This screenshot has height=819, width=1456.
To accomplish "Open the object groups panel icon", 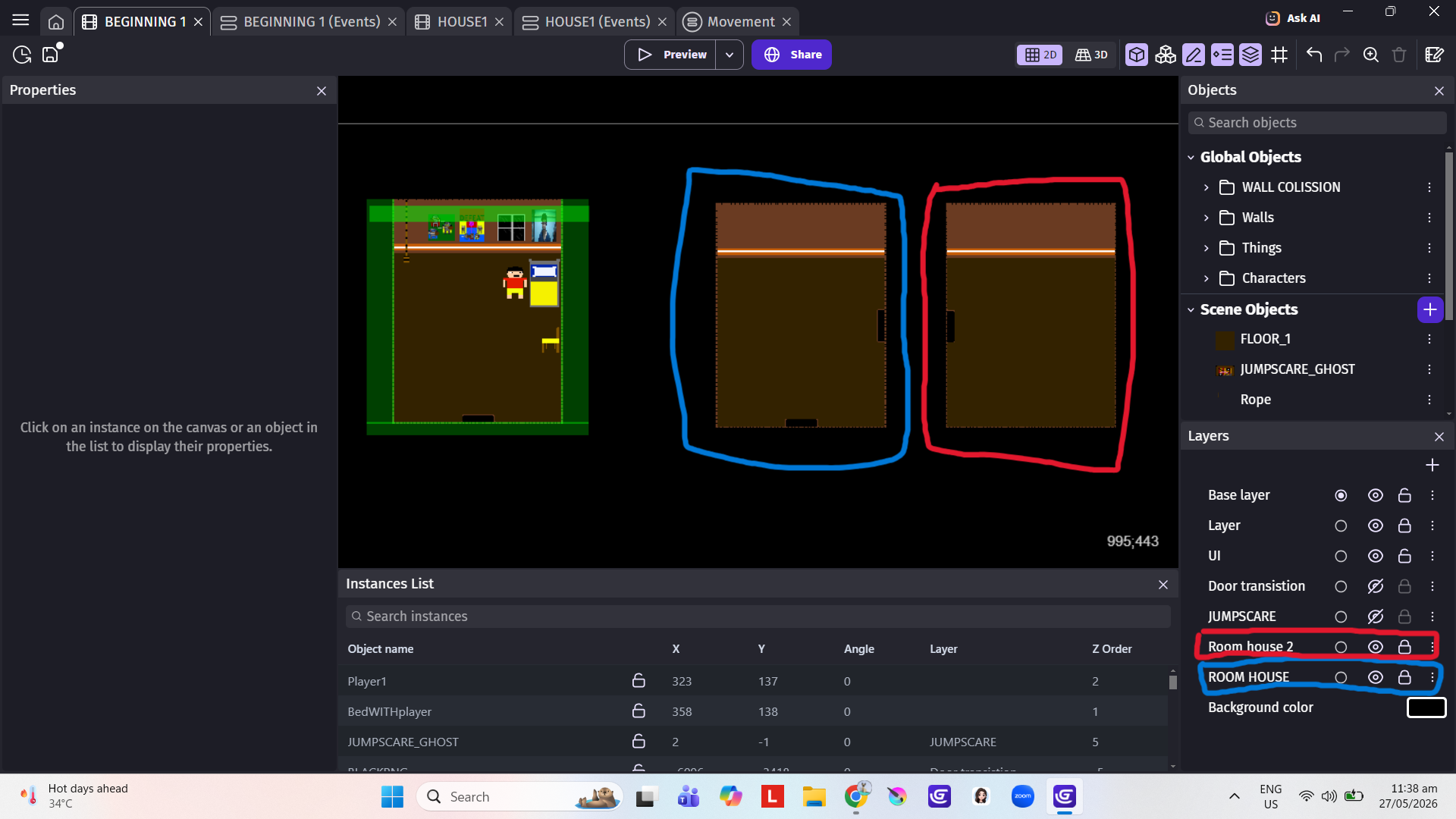I will [x=1165, y=55].
